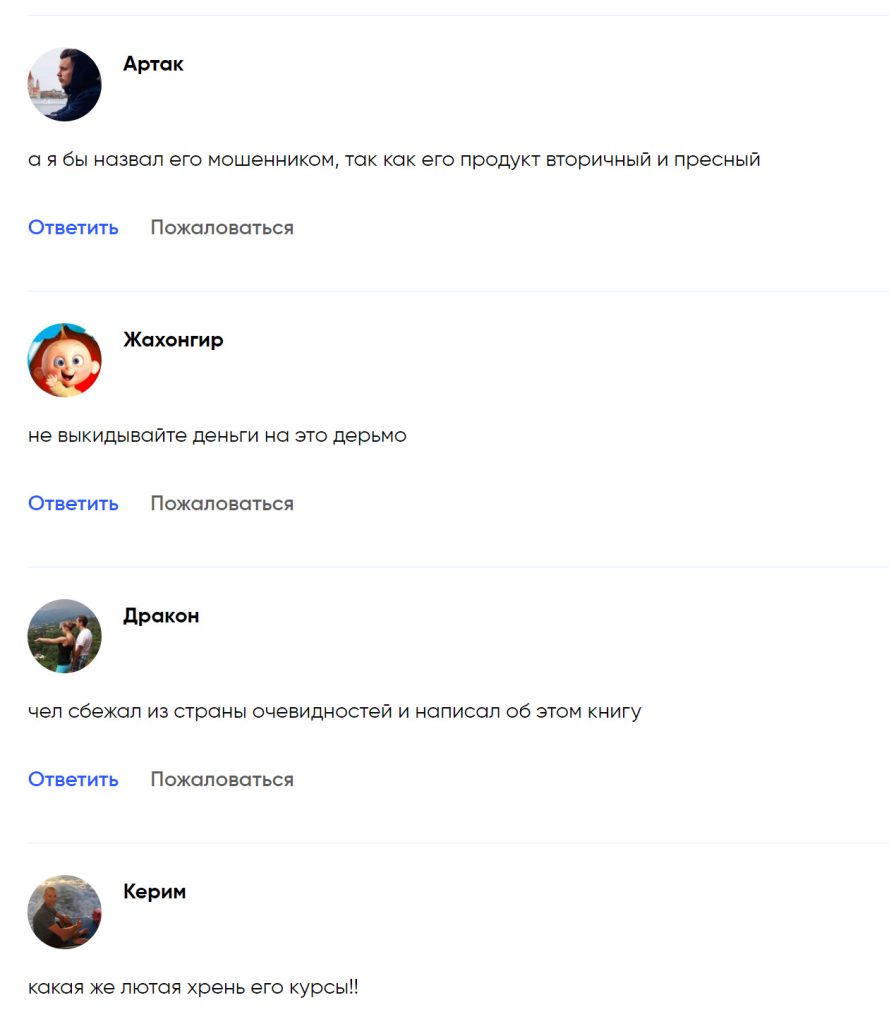Reply to Артак's comment via Ответить
Screen dimensions: 889x1024
pos(73,227)
